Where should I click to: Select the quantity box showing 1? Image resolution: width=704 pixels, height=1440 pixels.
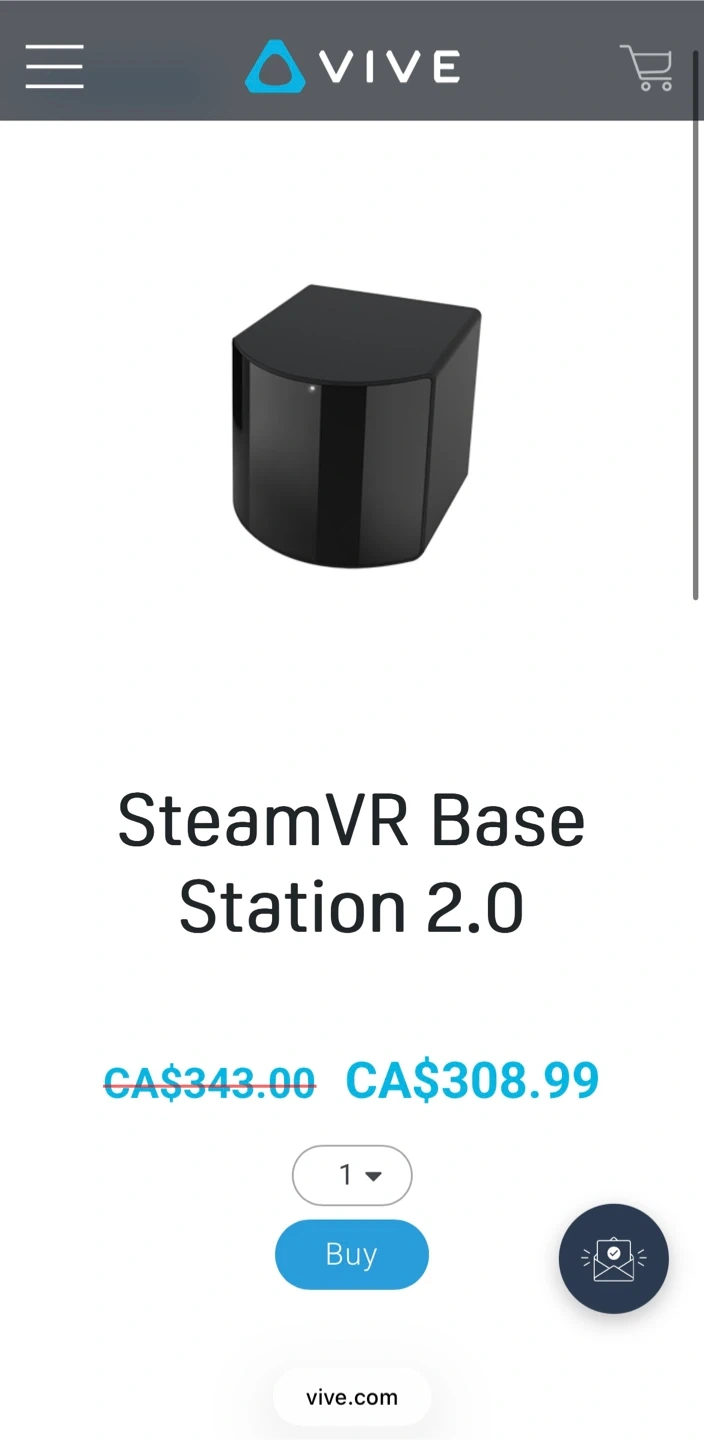[x=352, y=1175]
